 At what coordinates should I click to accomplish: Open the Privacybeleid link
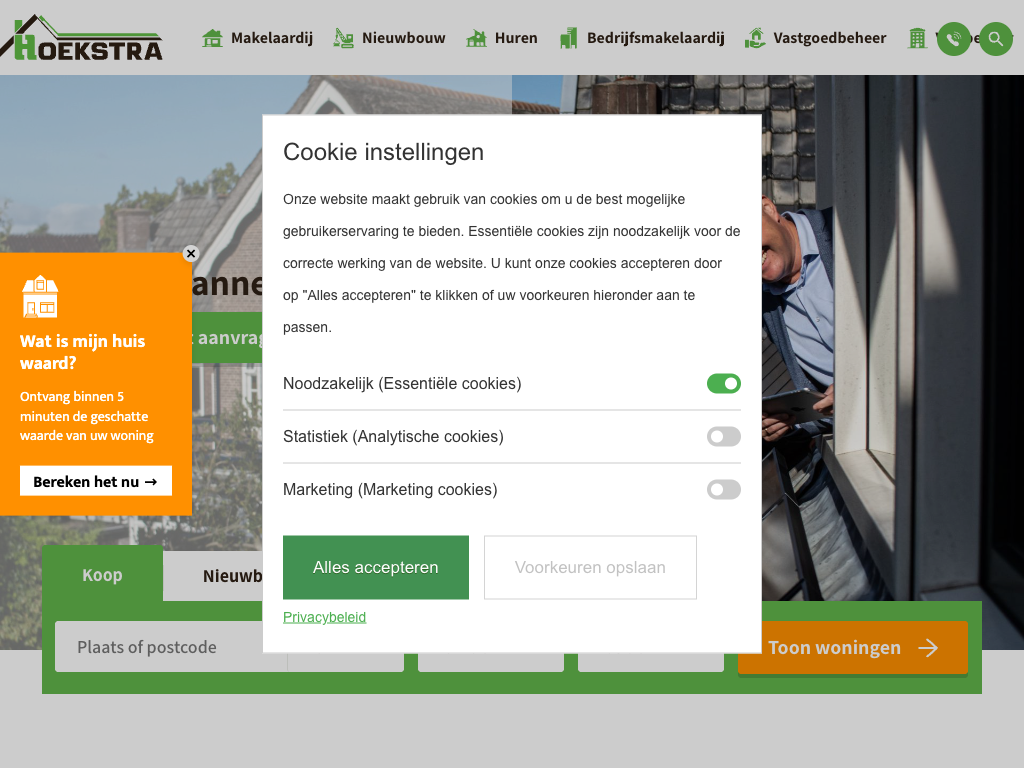325,617
